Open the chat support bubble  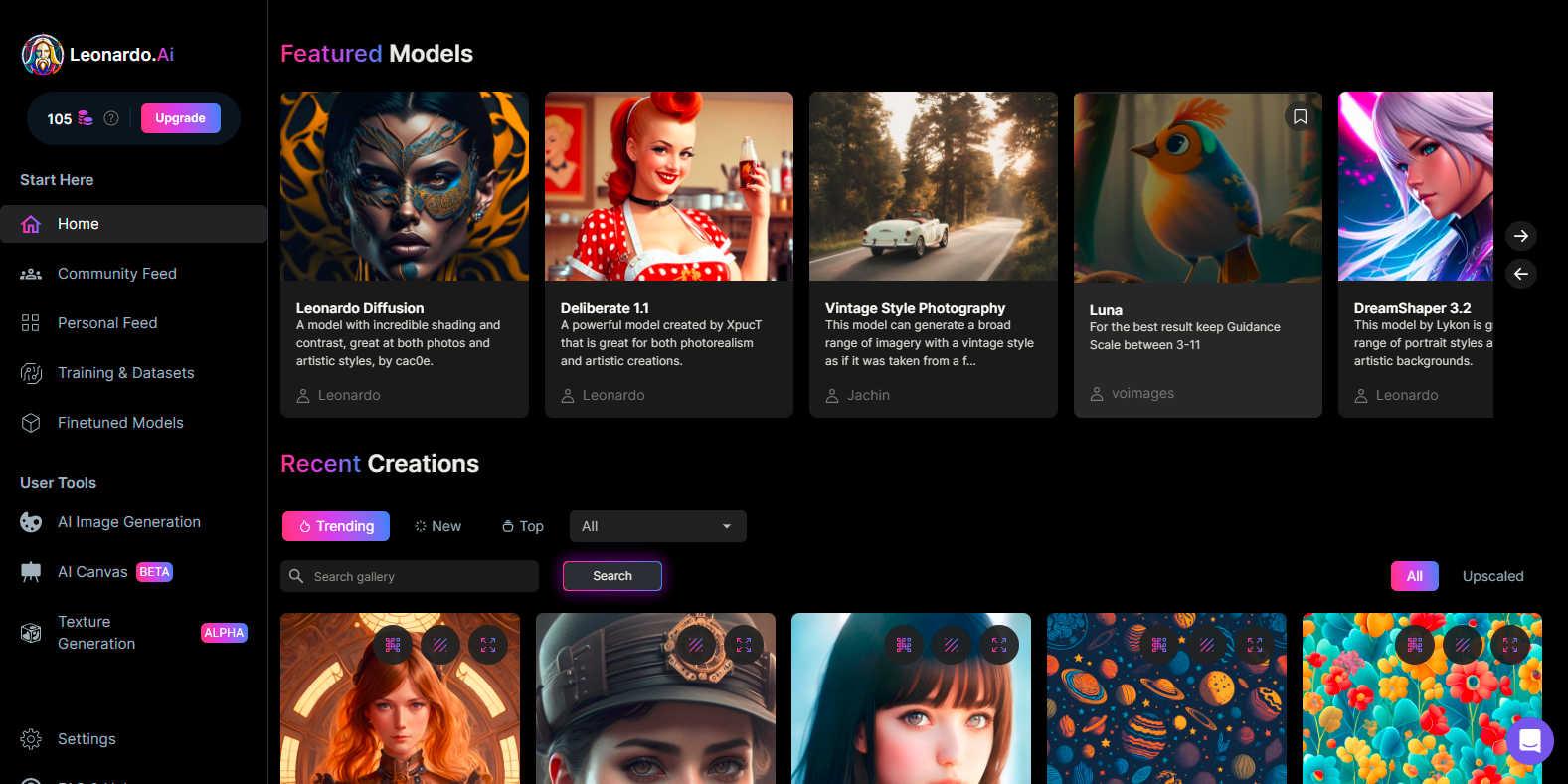[x=1529, y=741]
